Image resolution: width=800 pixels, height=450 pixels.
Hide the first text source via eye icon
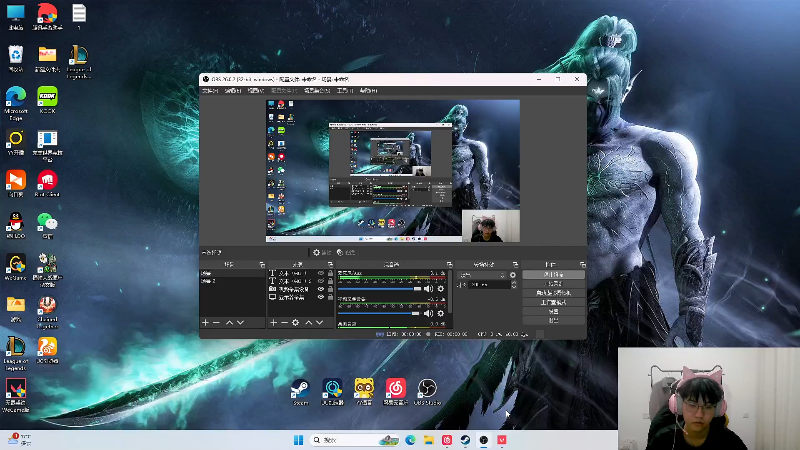[321, 273]
